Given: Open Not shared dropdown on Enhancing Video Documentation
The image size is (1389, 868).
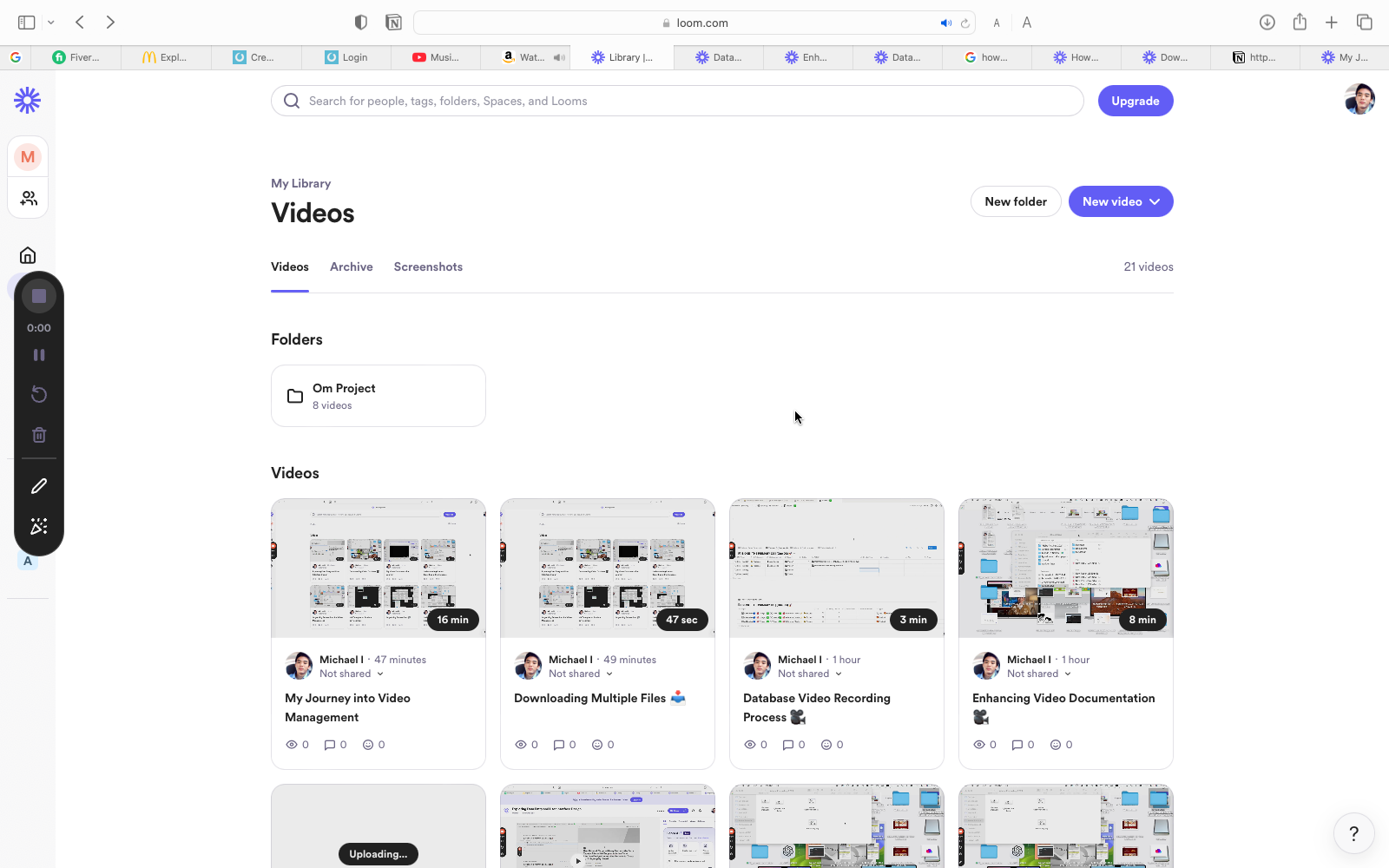Looking at the screenshot, I should coord(1039,674).
